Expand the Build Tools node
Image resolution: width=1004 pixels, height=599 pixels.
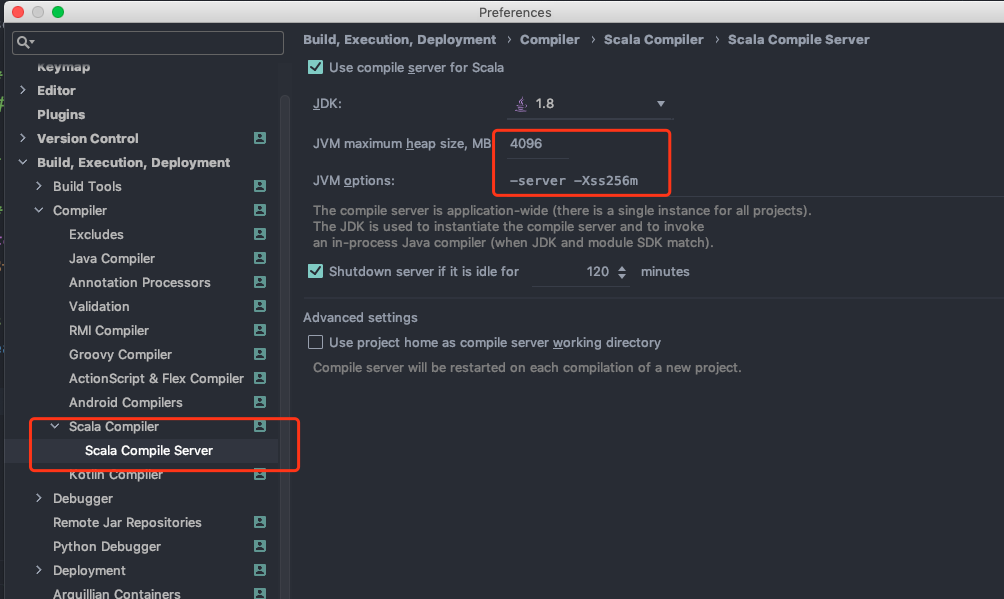39,186
